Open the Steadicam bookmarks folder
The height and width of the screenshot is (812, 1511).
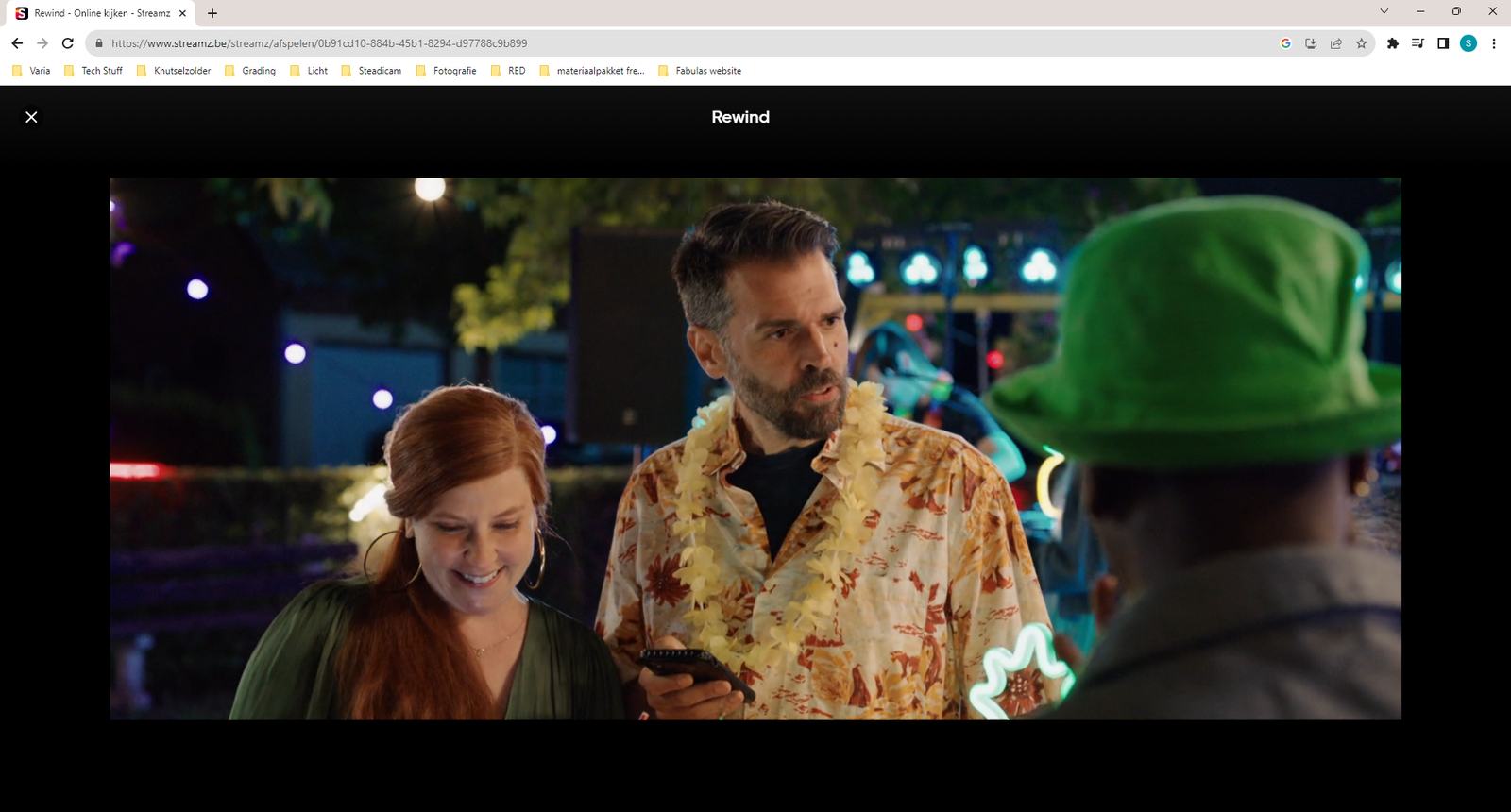click(x=371, y=71)
